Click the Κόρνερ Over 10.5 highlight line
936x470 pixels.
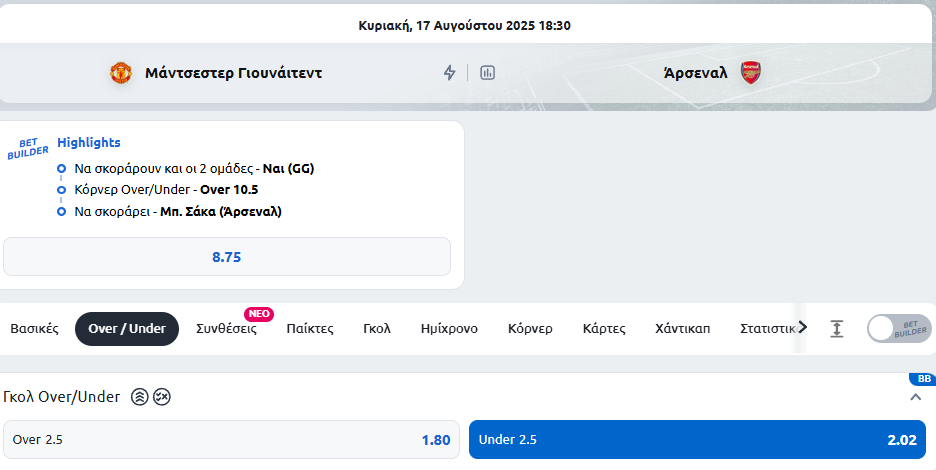click(166, 190)
